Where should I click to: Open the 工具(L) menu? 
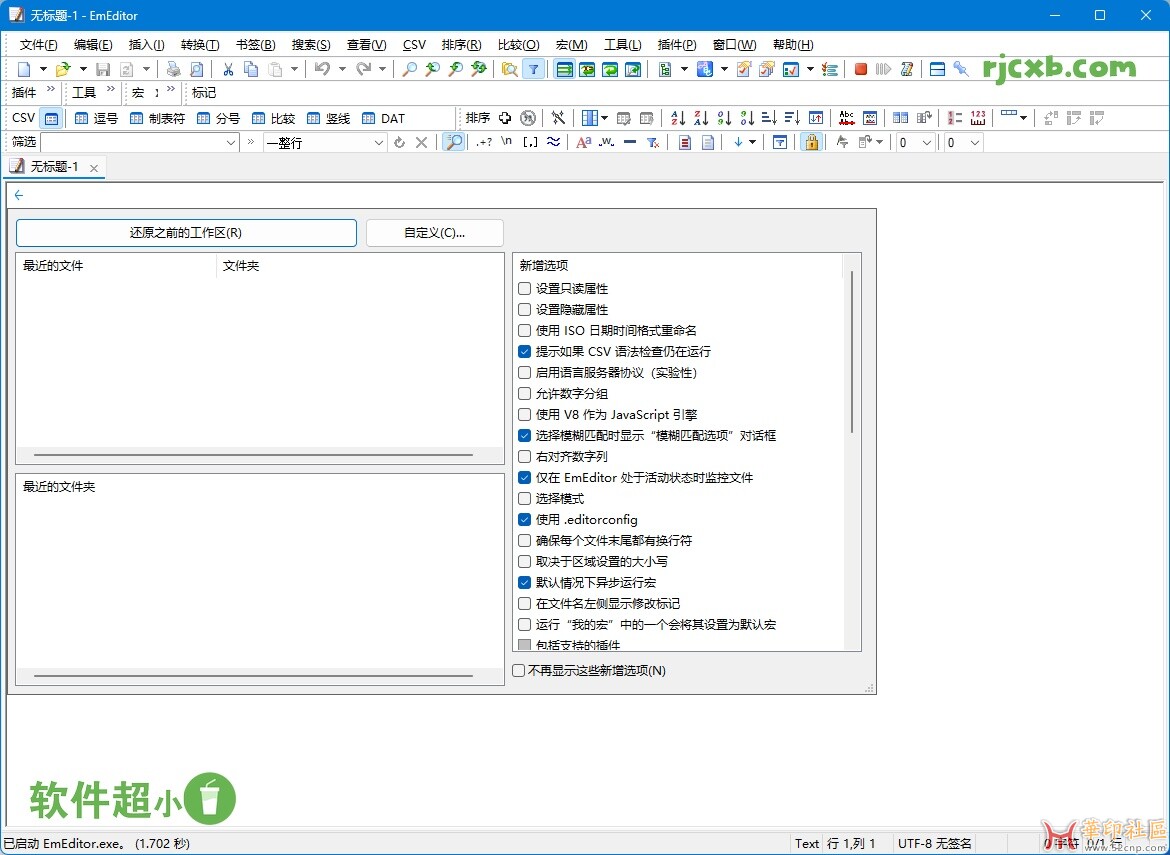coord(622,45)
